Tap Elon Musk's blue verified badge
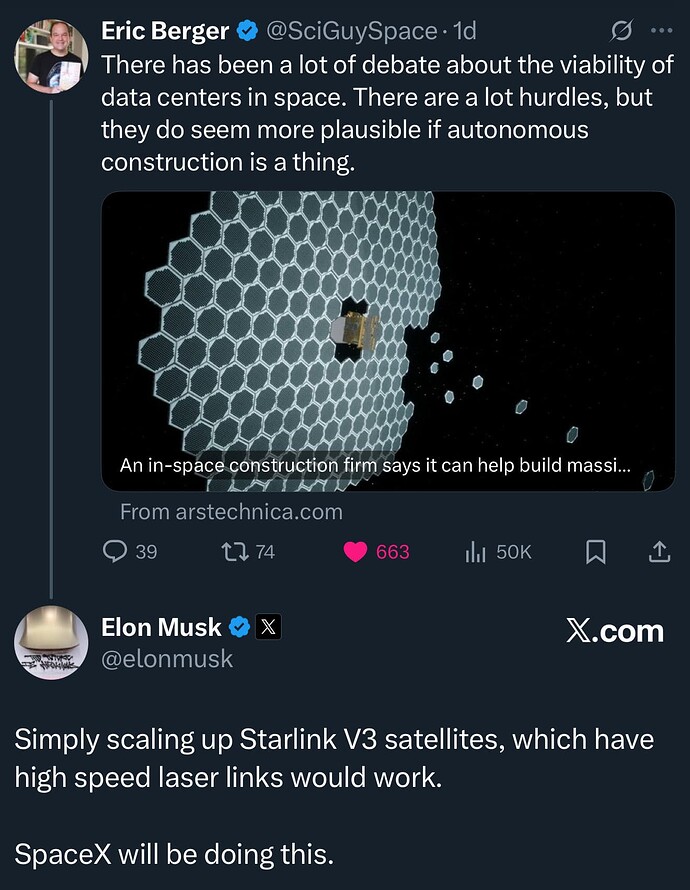Viewport: 690px width, 890px height. pyautogui.click(x=239, y=627)
